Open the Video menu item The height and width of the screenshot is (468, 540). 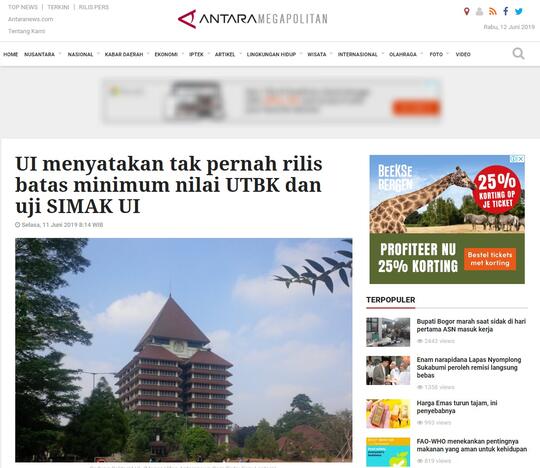(463, 54)
